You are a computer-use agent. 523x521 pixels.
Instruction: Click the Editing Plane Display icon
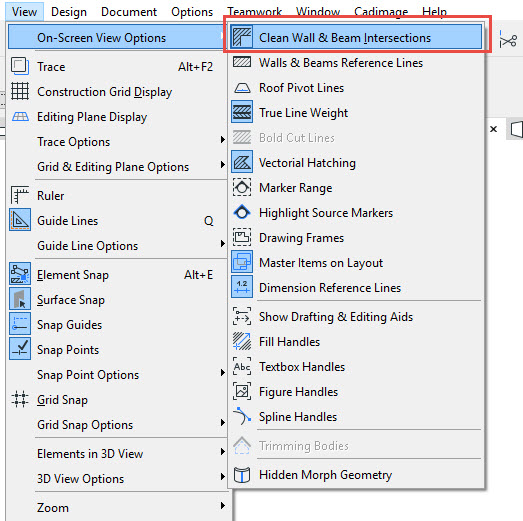point(20,116)
